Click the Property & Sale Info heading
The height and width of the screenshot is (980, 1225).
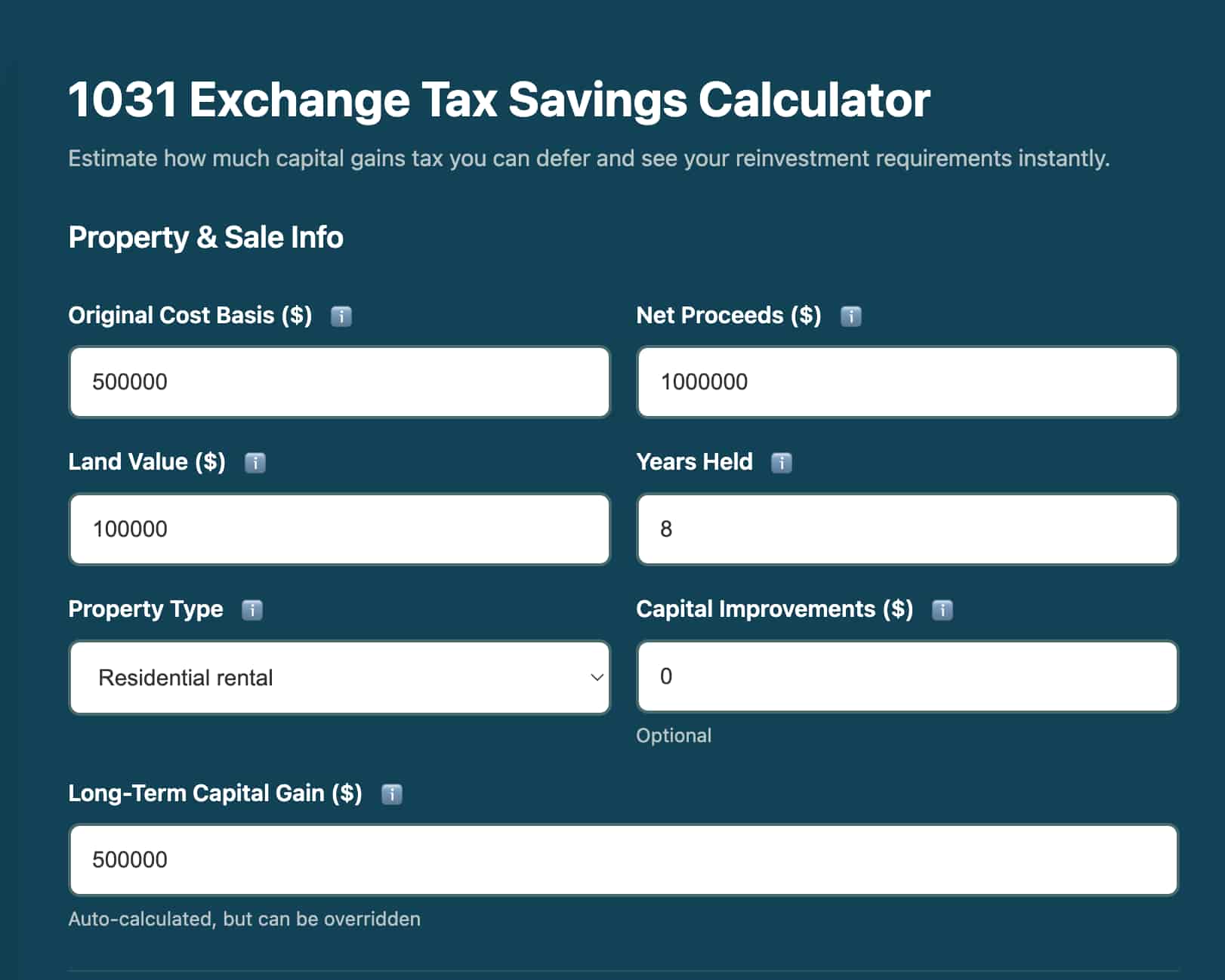pos(205,236)
